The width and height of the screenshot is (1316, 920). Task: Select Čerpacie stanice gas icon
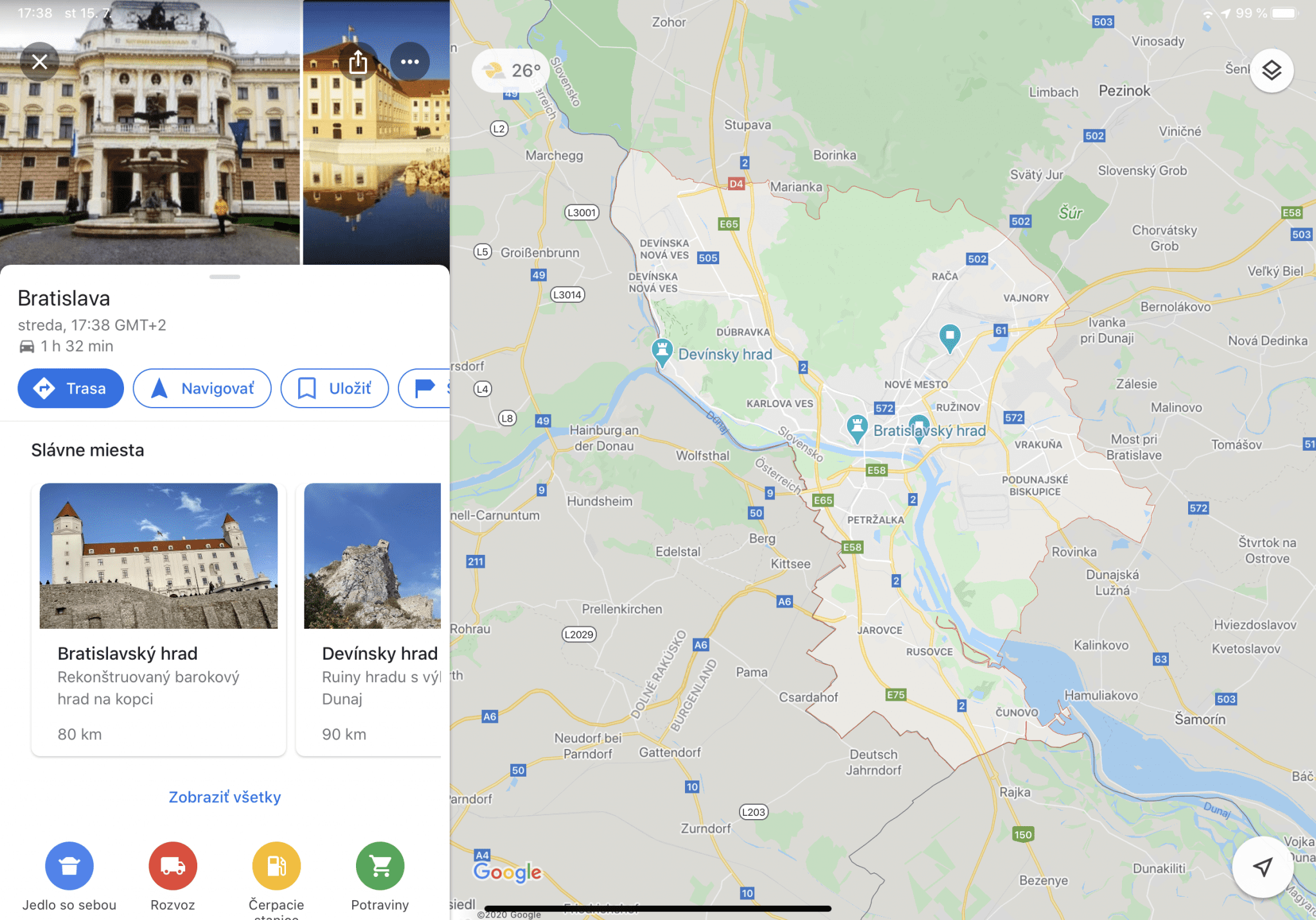(x=276, y=866)
